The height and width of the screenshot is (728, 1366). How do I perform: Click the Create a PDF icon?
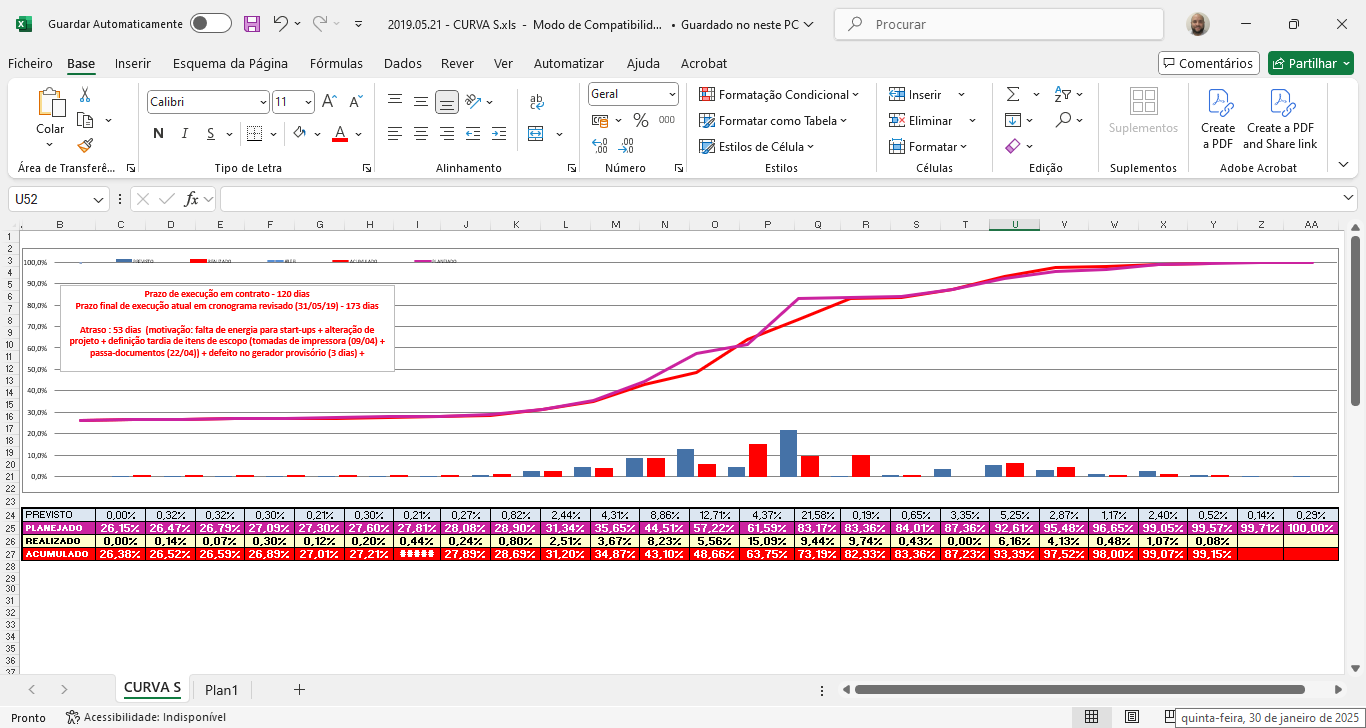click(x=1218, y=118)
